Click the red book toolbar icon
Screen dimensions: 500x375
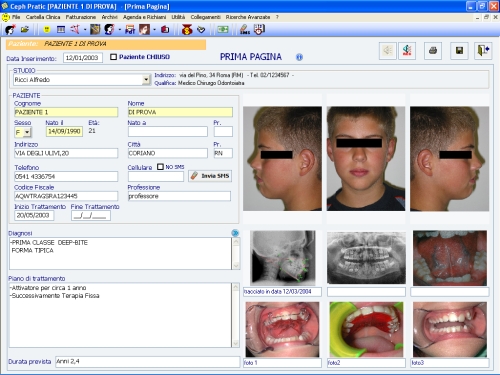(x=165, y=30)
